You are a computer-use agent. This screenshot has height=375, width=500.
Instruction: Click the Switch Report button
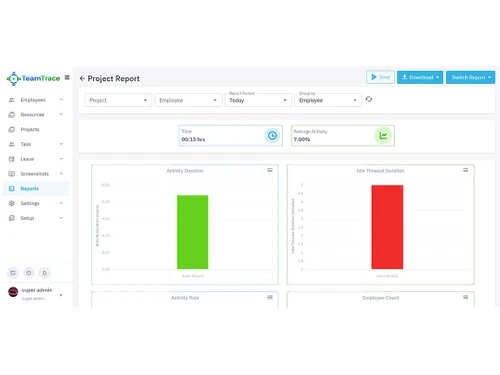pyautogui.click(x=471, y=77)
